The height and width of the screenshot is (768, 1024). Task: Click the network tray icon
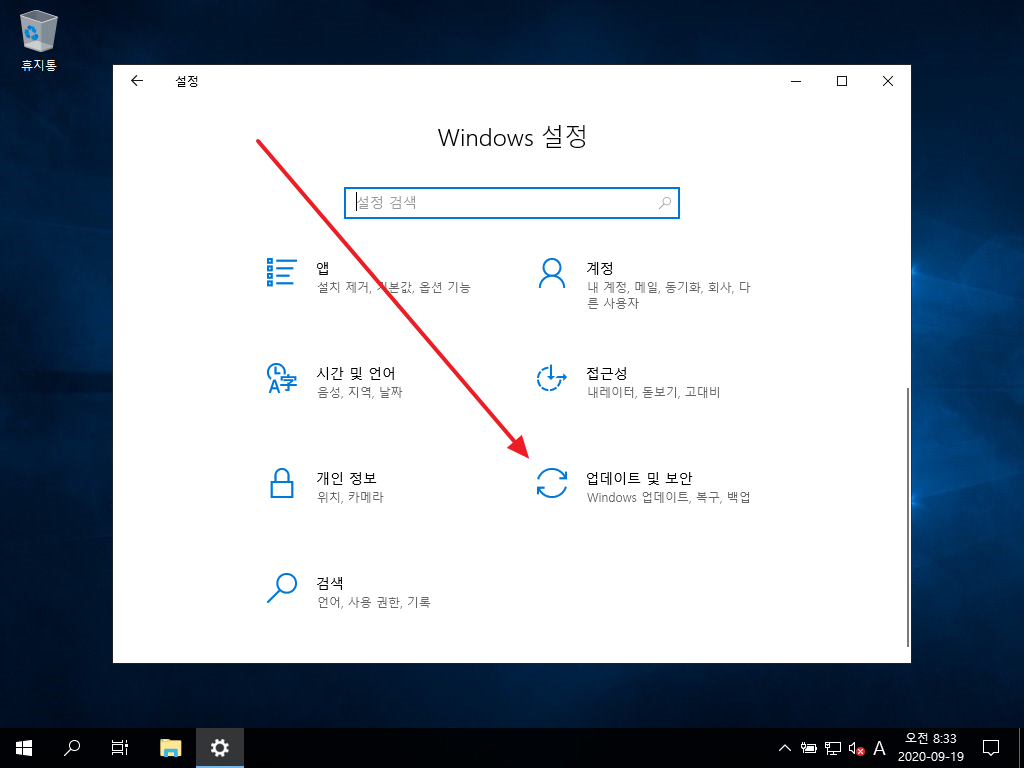point(833,748)
